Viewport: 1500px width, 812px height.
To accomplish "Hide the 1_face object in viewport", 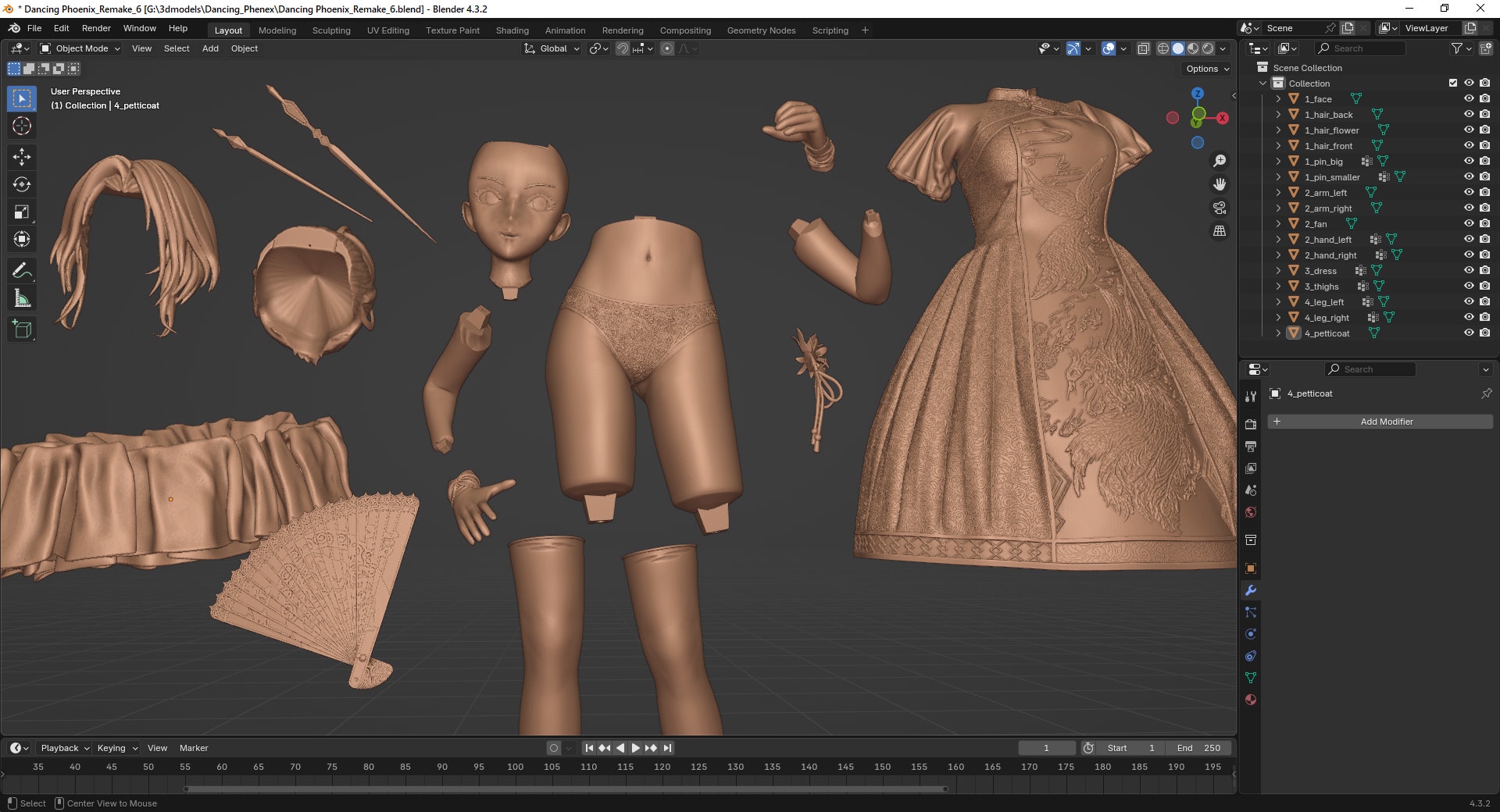I will click(1469, 98).
